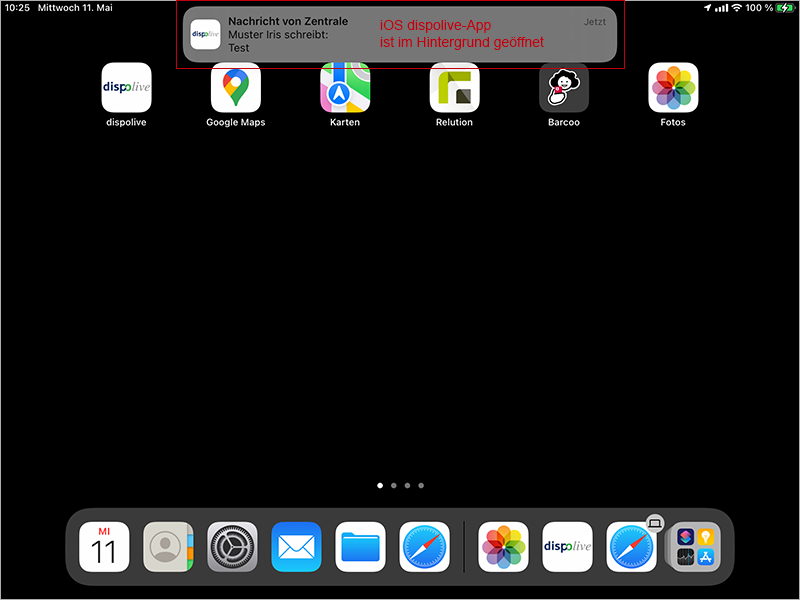Open Safari in the dock's left section
Viewport: 800px width, 600px height.
coord(424,546)
